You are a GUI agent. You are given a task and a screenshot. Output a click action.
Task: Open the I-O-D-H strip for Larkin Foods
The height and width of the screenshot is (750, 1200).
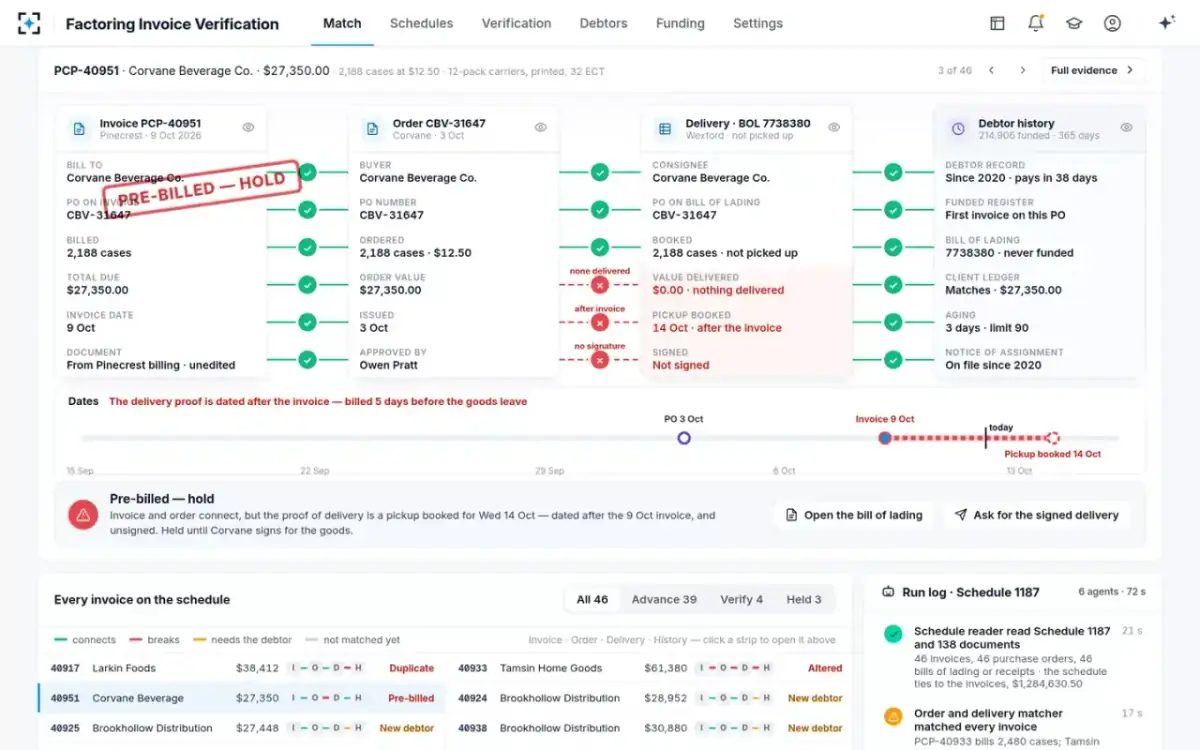327,668
